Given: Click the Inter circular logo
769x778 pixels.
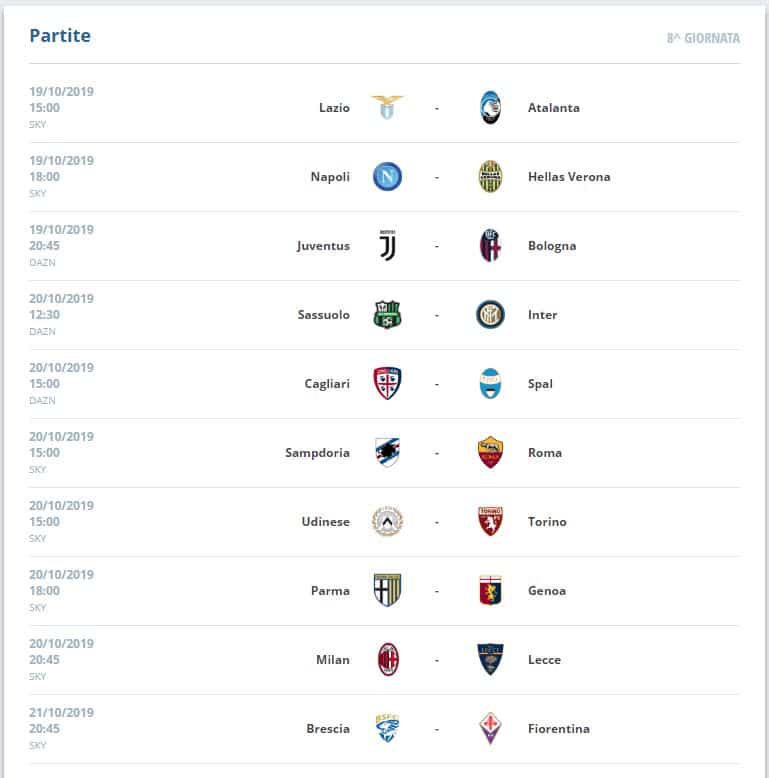Looking at the screenshot, I should coord(490,314).
